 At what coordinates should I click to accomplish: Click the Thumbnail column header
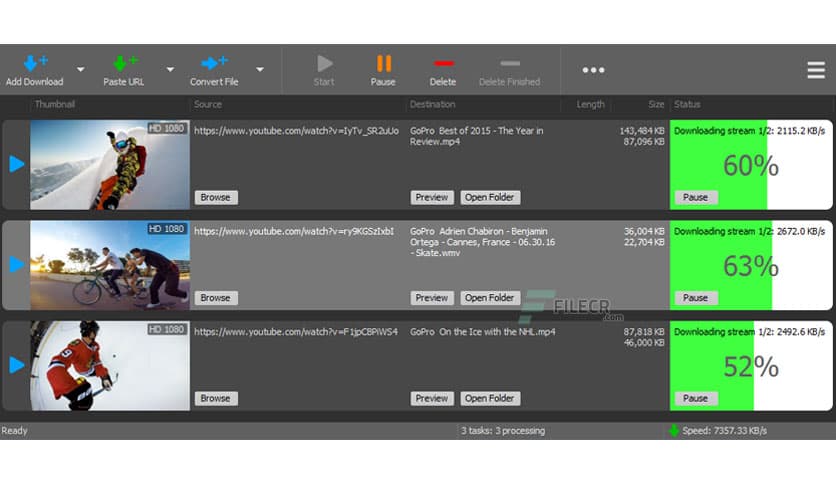tap(55, 104)
